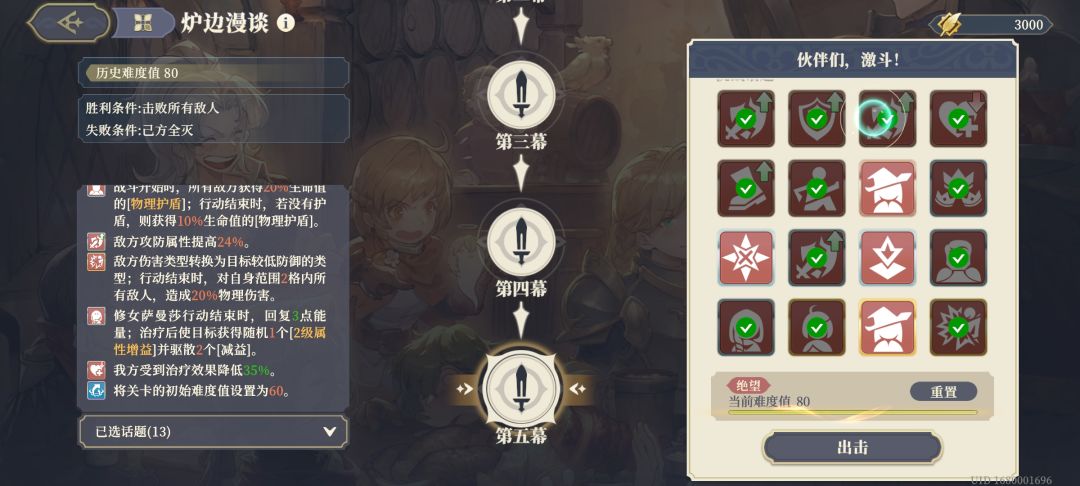Click the 历史难度值 80 banner
Screen dimensions: 1080x486
coord(213,72)
